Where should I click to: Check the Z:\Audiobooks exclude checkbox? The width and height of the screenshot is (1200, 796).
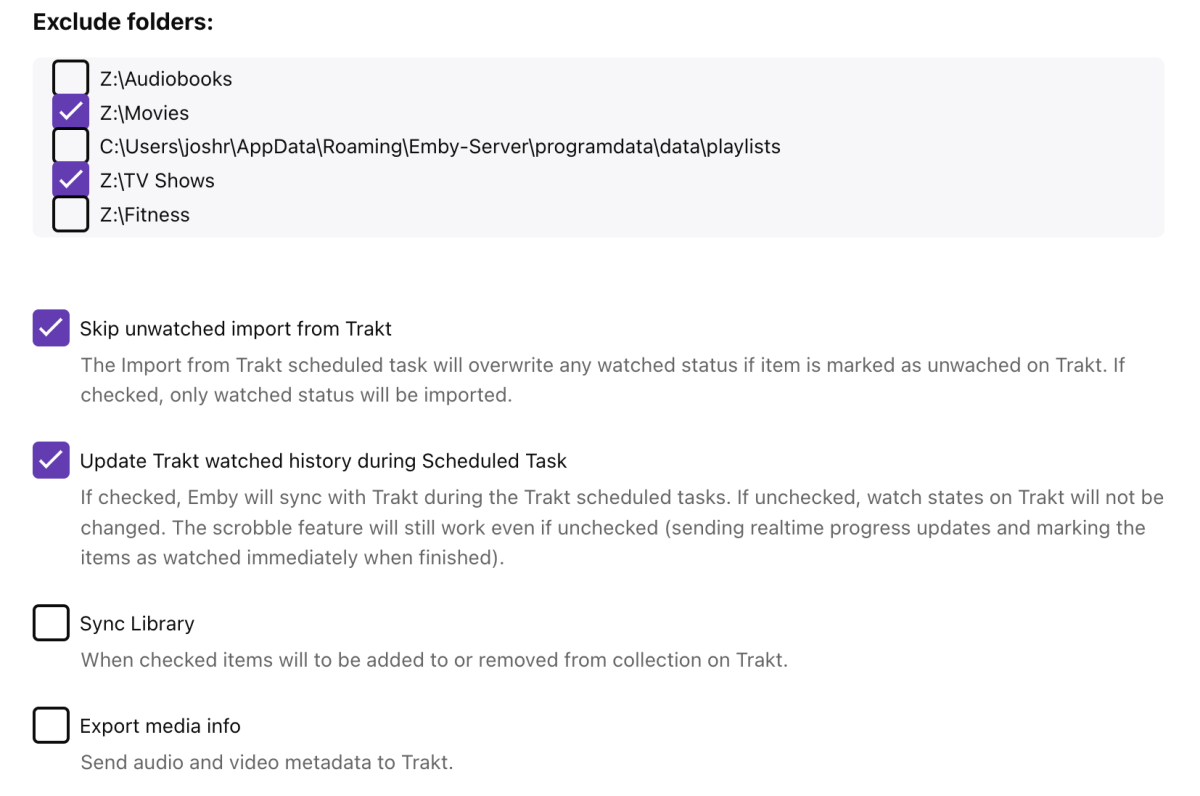pos(70,78)
